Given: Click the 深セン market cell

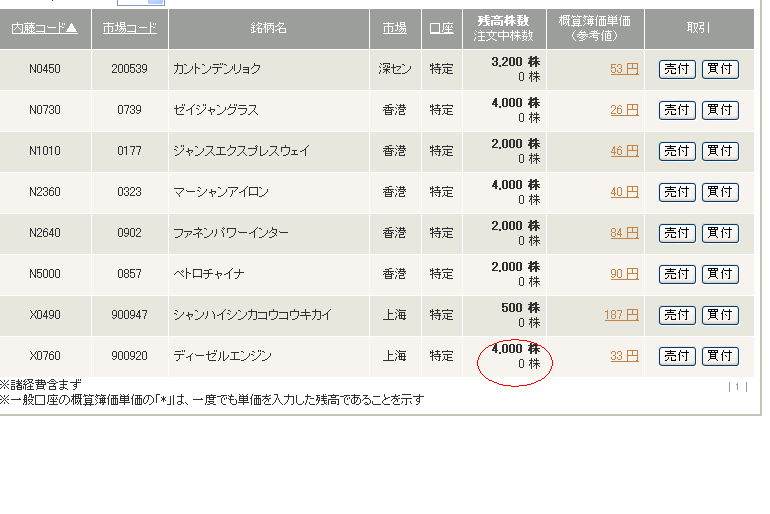Looking at the screenshot, I should click(395, 69).
